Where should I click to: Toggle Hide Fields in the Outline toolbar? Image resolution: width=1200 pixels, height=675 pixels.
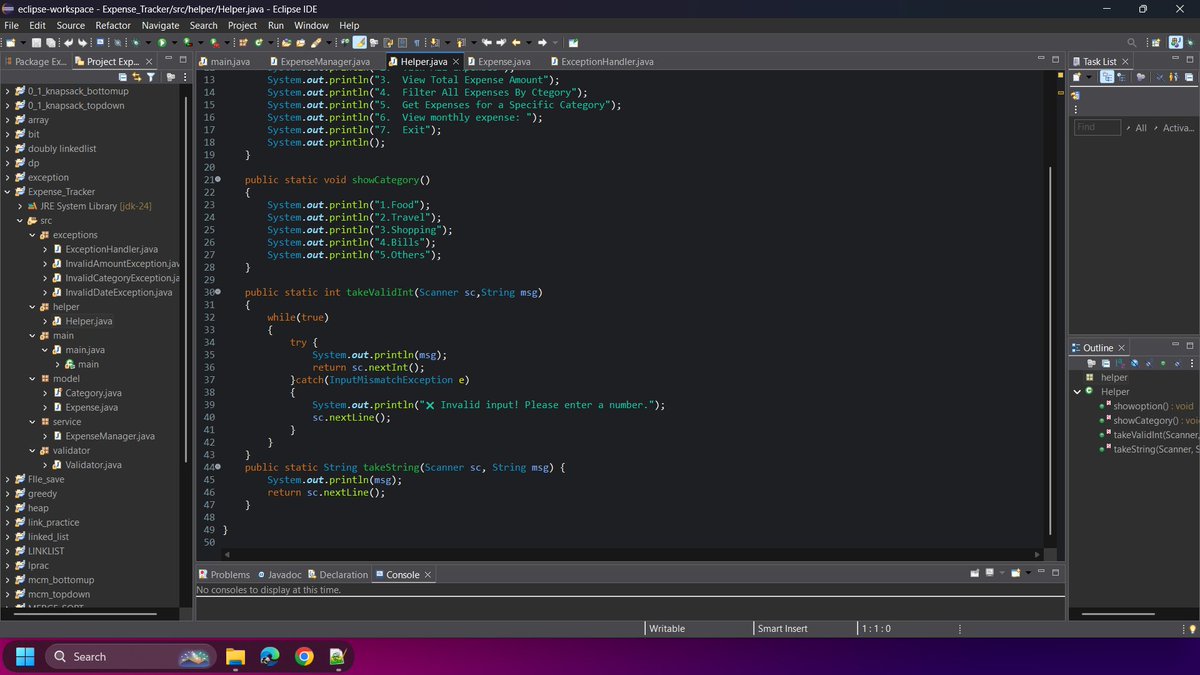(x=1135, y=363)
